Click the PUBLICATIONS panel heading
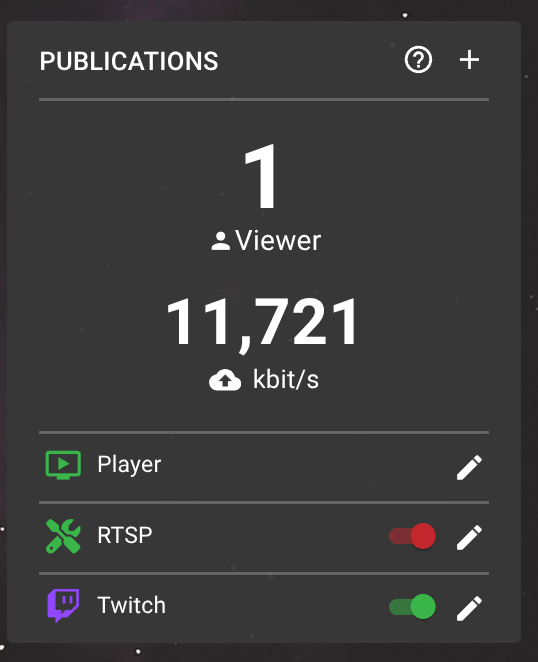This screenshot has width=538, height=662. coord(129,61)
